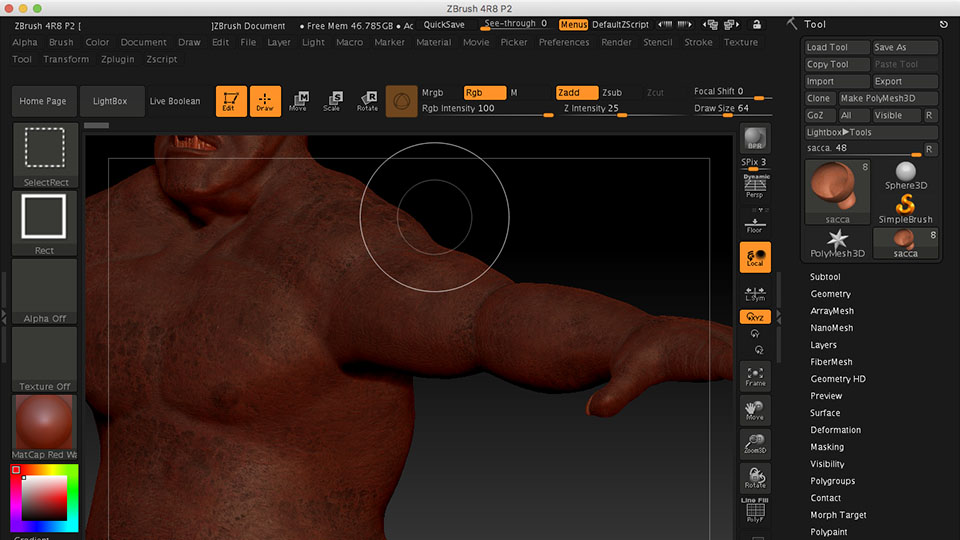Click the Load Tool button
The height and width of the screenshot is (540, 960).
click(x=836, y=47)
